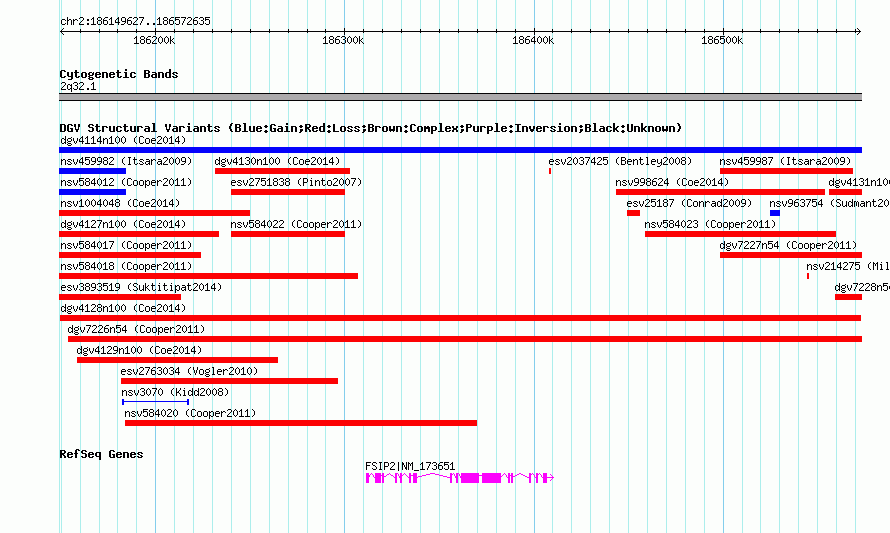Click the red bar under nsv459987

tap(786, 171)
